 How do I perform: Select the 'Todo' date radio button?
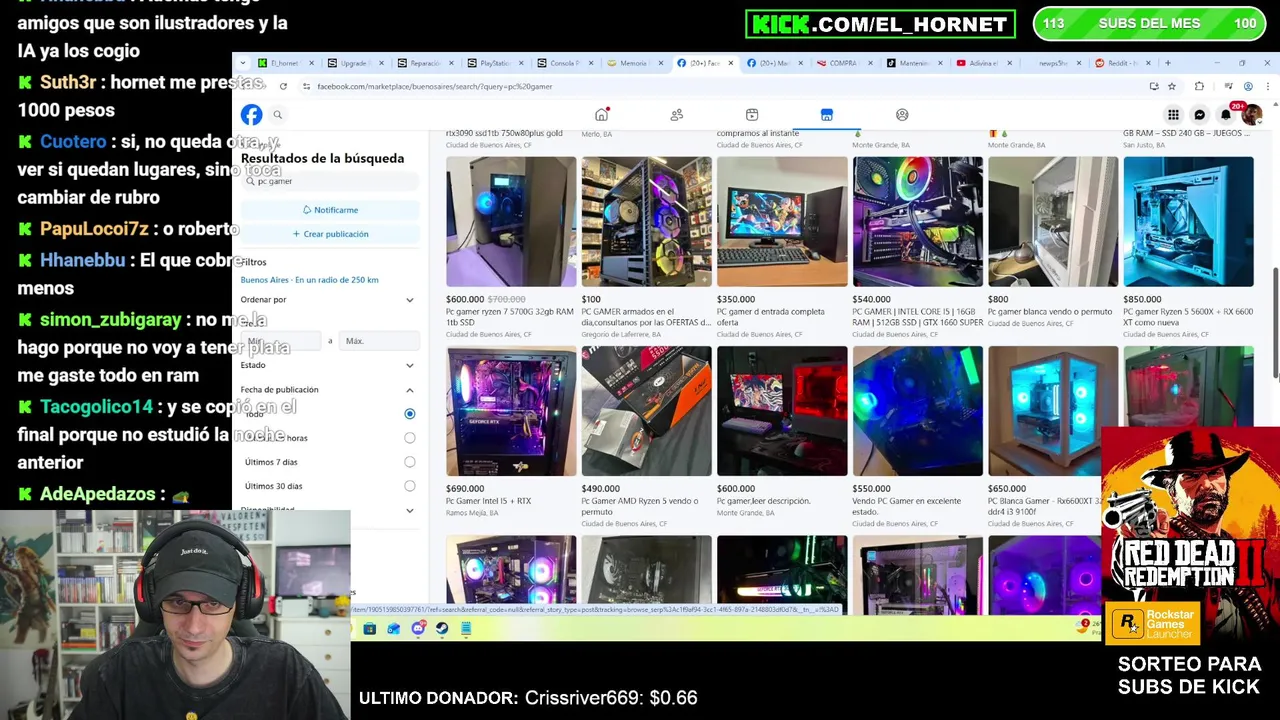[409, 414]
